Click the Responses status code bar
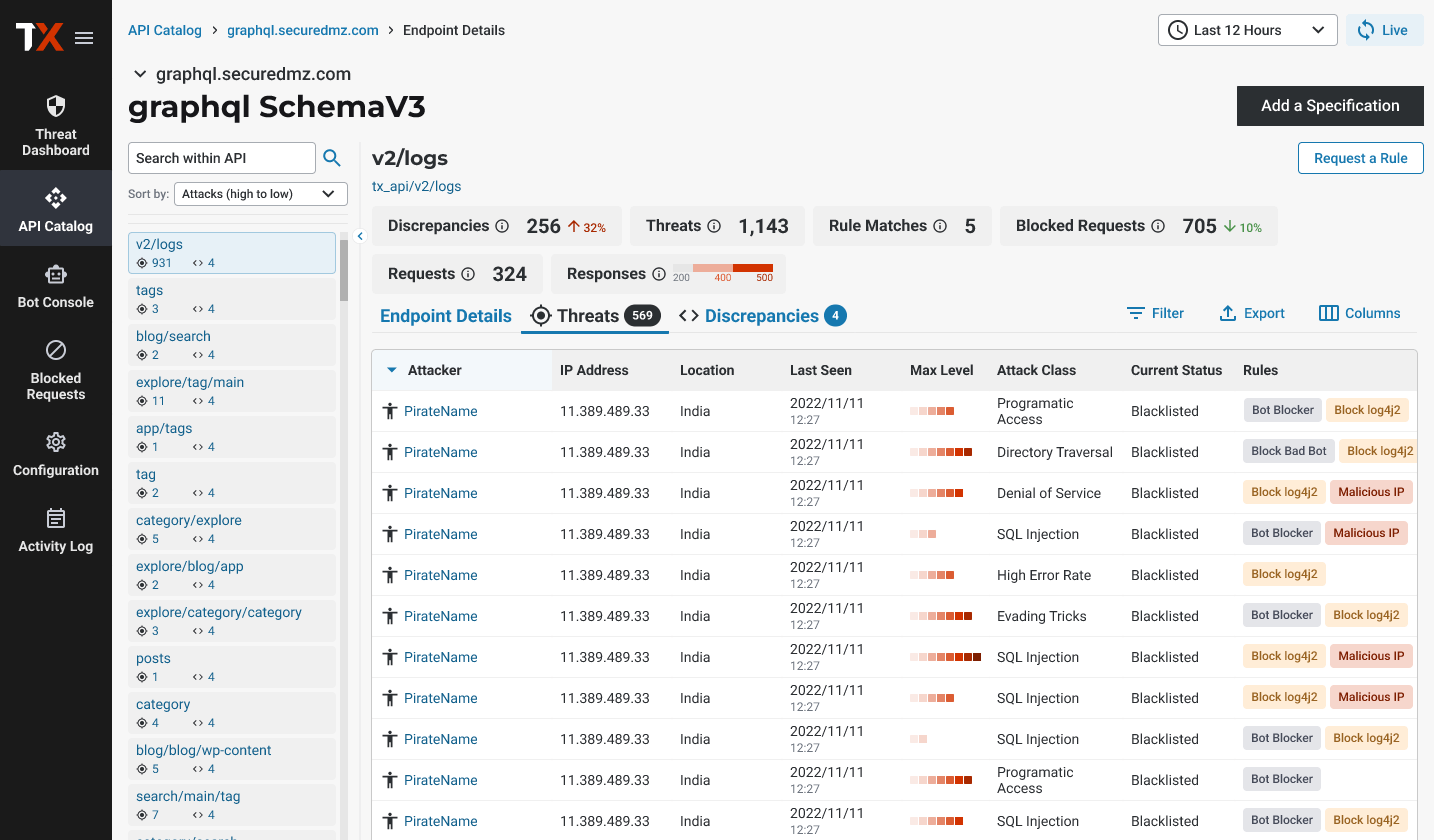This screenshot has width=1434, height=840. pos(723,268)
